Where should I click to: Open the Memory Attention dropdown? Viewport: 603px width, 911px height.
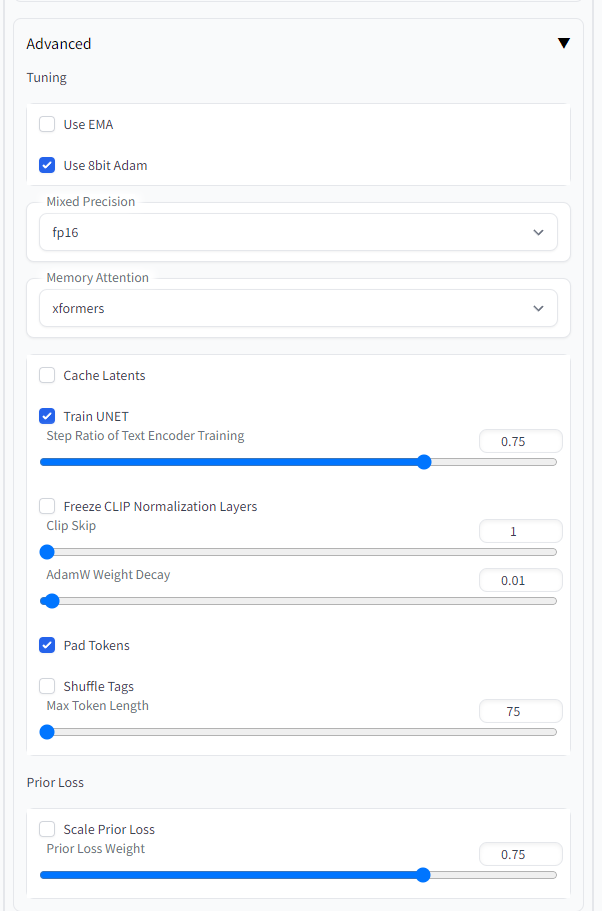(298, 308)
